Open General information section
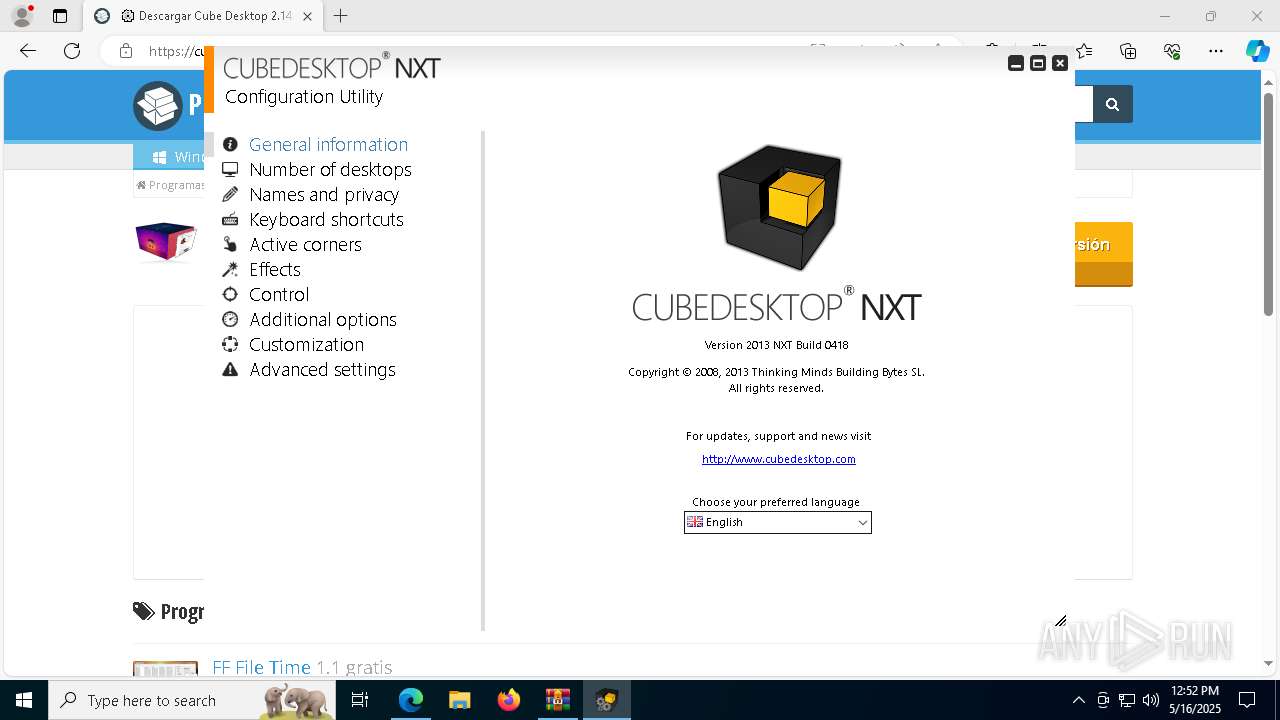 [328, 144]
